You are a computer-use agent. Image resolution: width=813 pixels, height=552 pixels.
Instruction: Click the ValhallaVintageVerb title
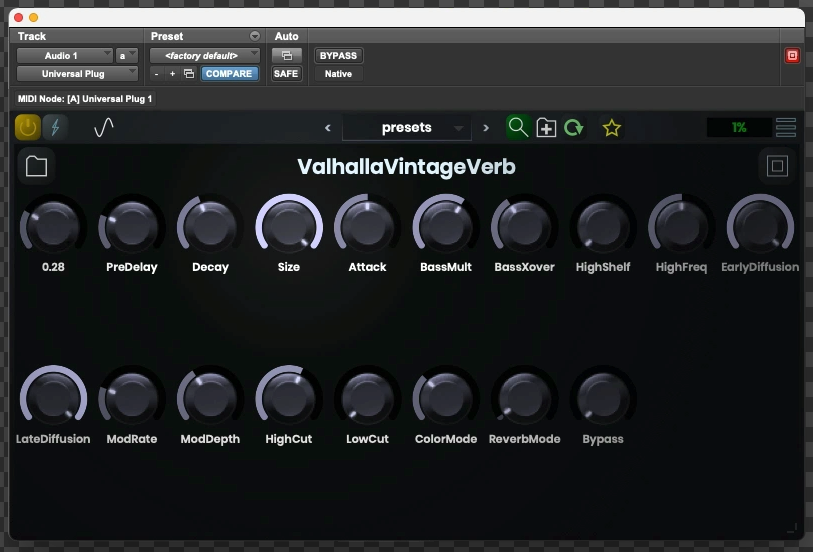[x=406, y=166]
